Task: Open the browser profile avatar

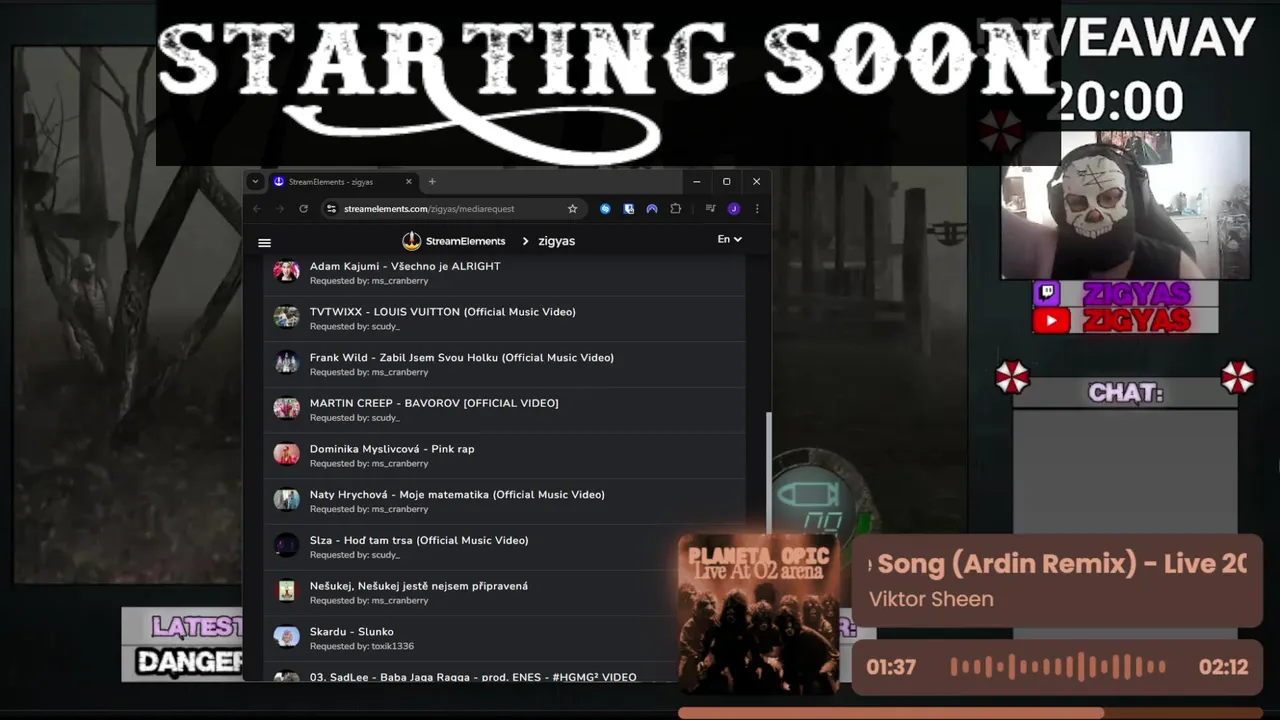Action: click(734, 209)
